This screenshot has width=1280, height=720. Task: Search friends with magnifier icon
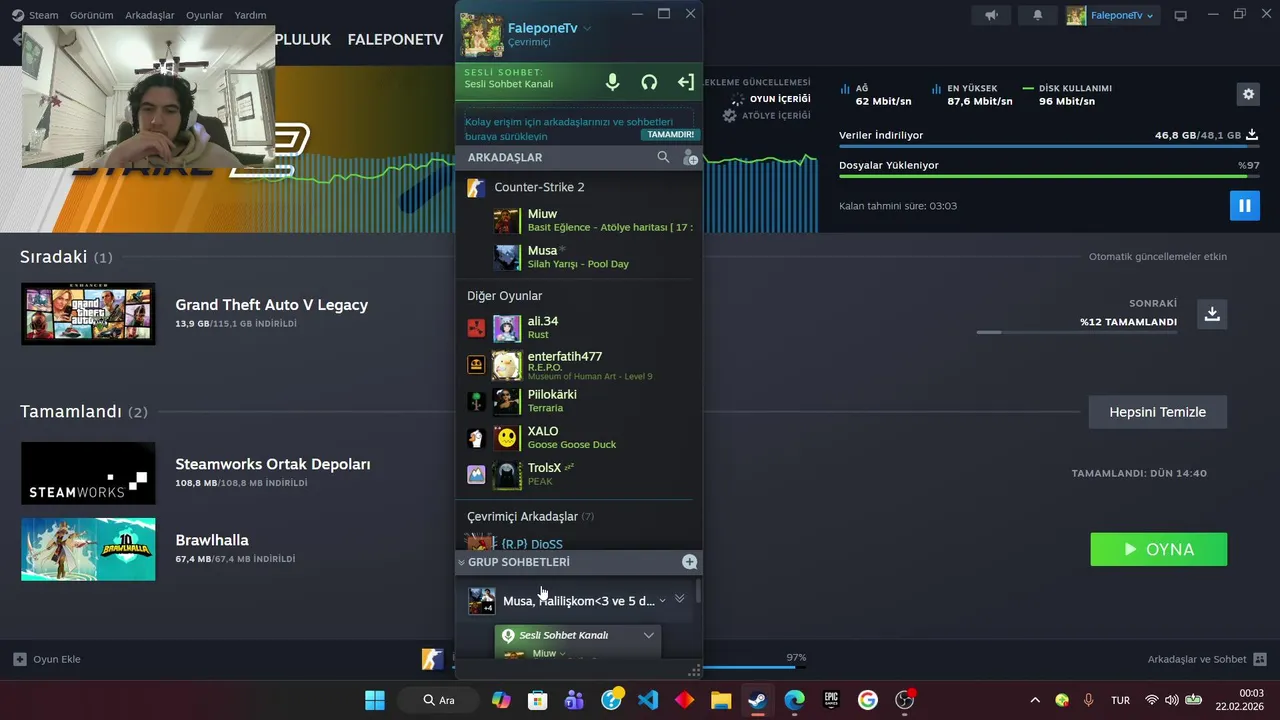coord(663,157)
